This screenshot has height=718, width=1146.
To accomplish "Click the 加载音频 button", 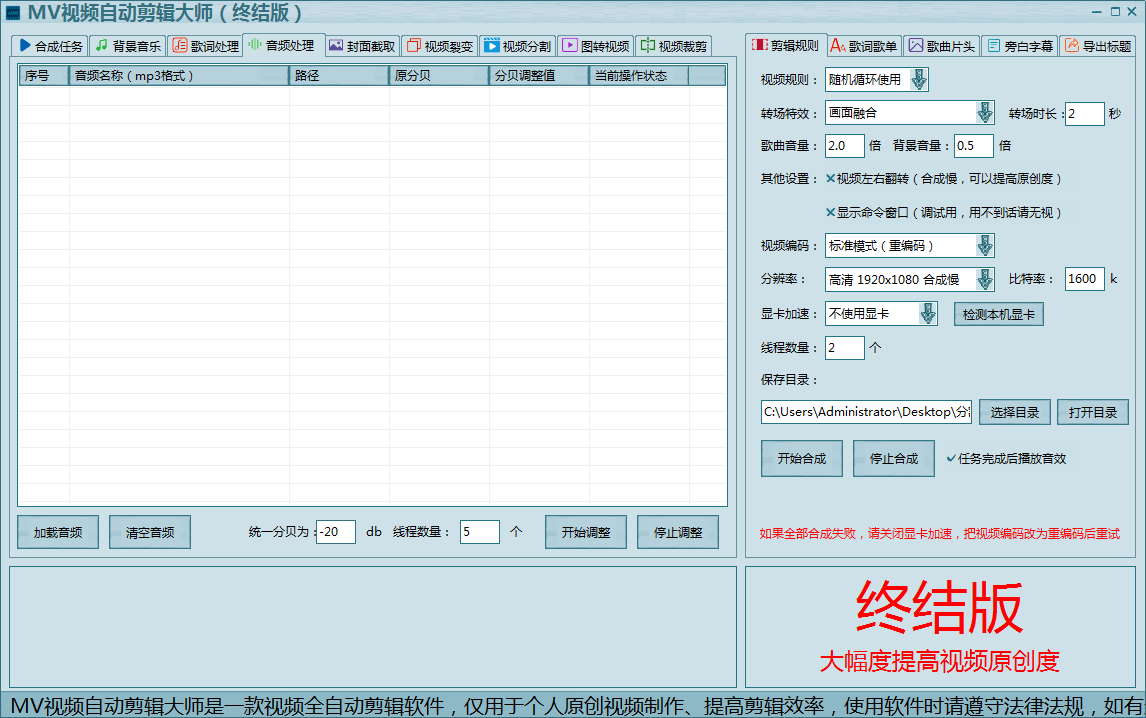I will [x=58, y=532].
